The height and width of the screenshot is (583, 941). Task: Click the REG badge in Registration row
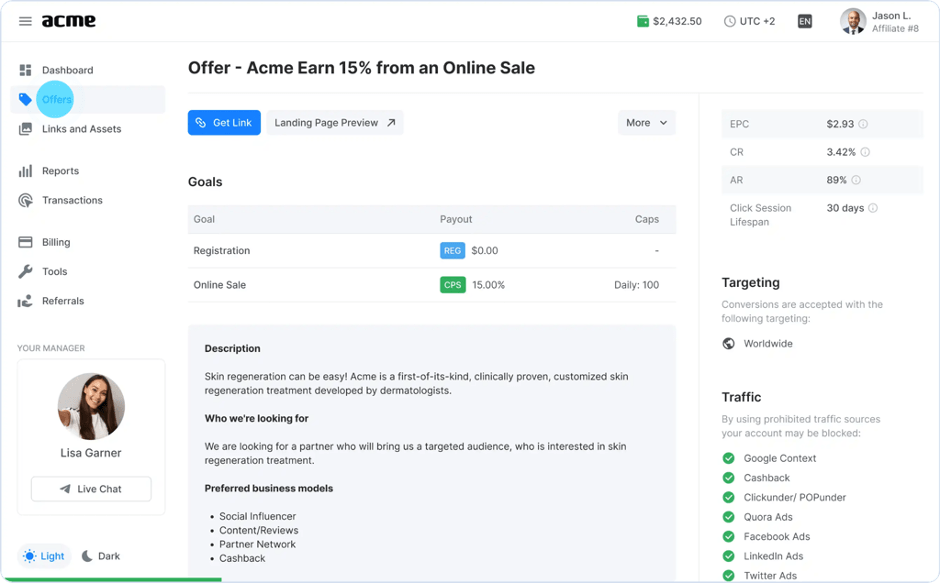(452, 251)
